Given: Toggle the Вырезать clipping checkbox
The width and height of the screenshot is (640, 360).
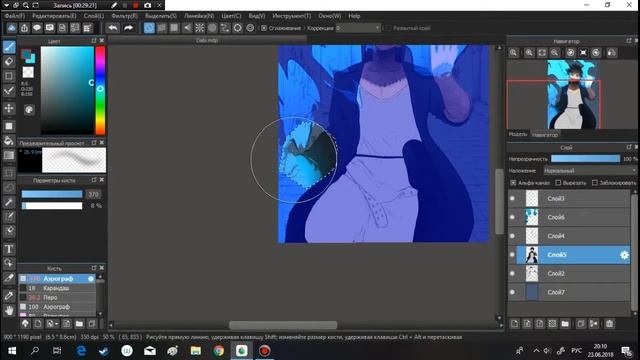Looking at the screenshot, I should [x=558, y=183].
